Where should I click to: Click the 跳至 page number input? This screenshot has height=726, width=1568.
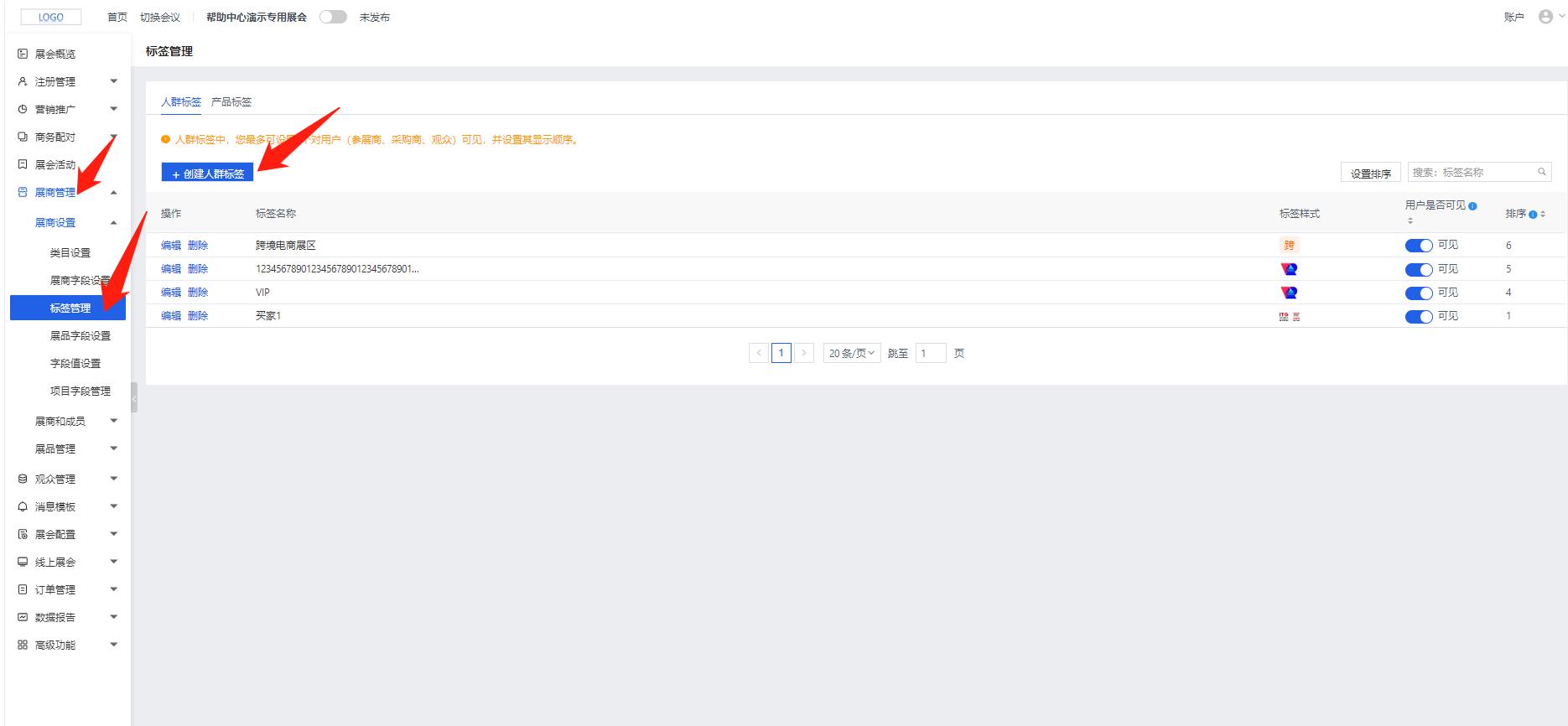(931, 353)
